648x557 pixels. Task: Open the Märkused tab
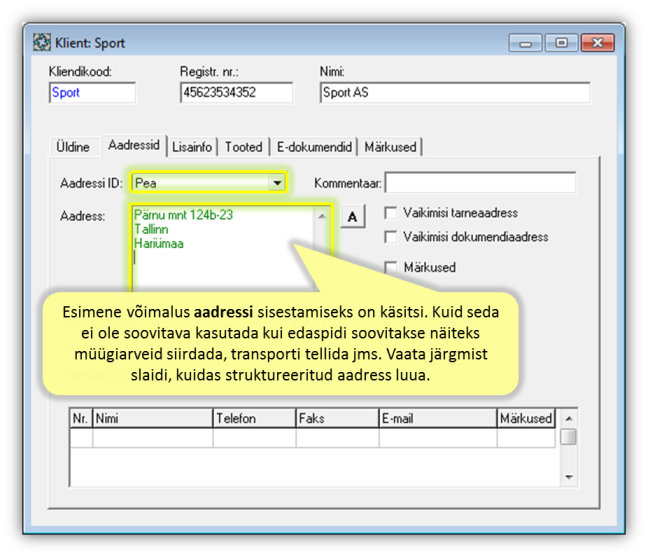coord(390,147)
